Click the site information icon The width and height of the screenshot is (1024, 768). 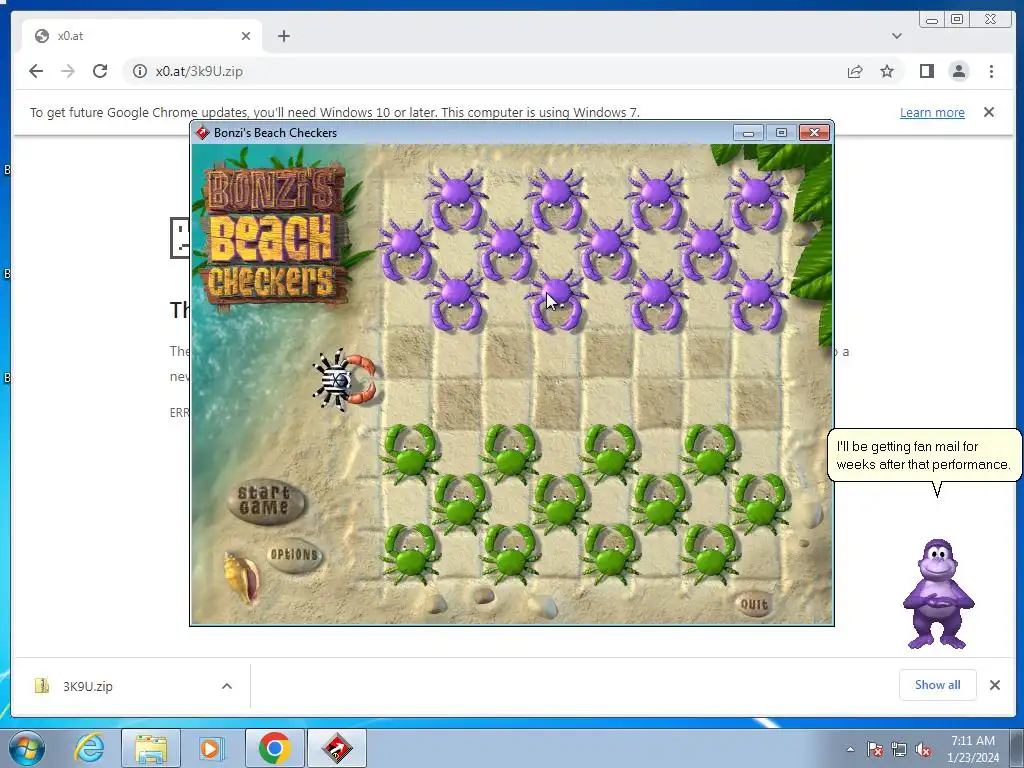pos(140,71)
